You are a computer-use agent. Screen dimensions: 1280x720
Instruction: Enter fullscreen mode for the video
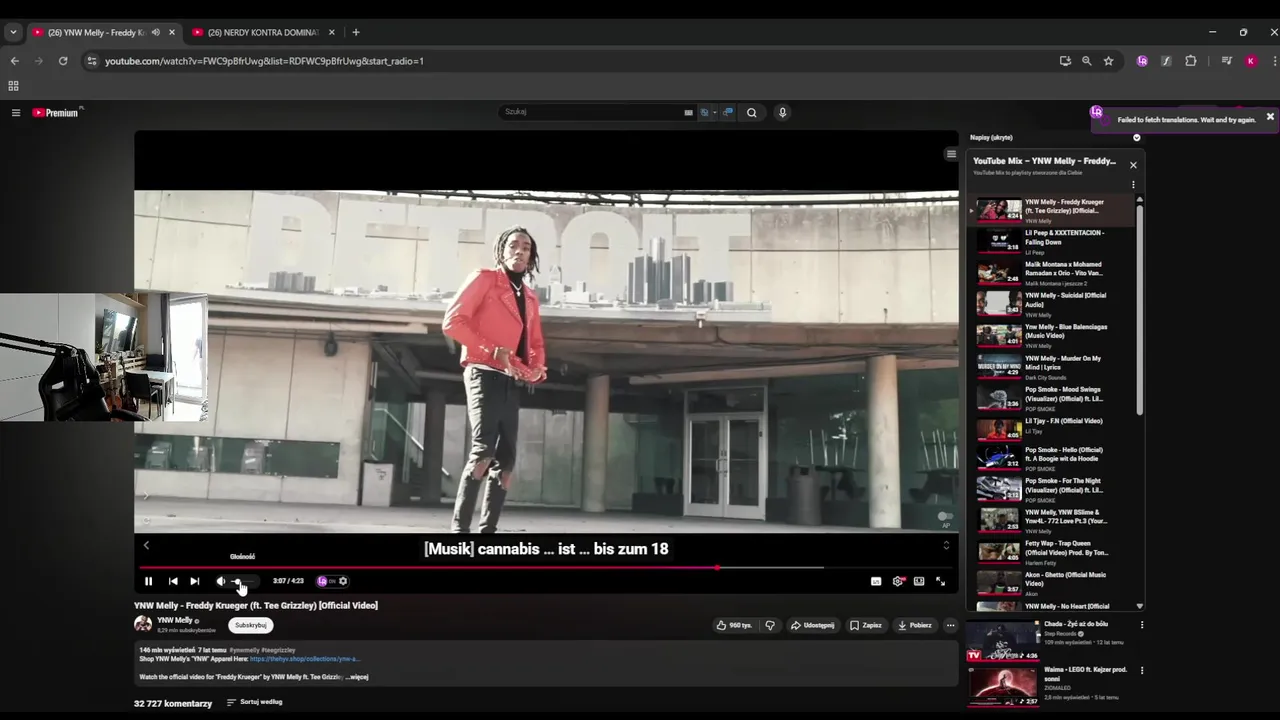(940, 581)
